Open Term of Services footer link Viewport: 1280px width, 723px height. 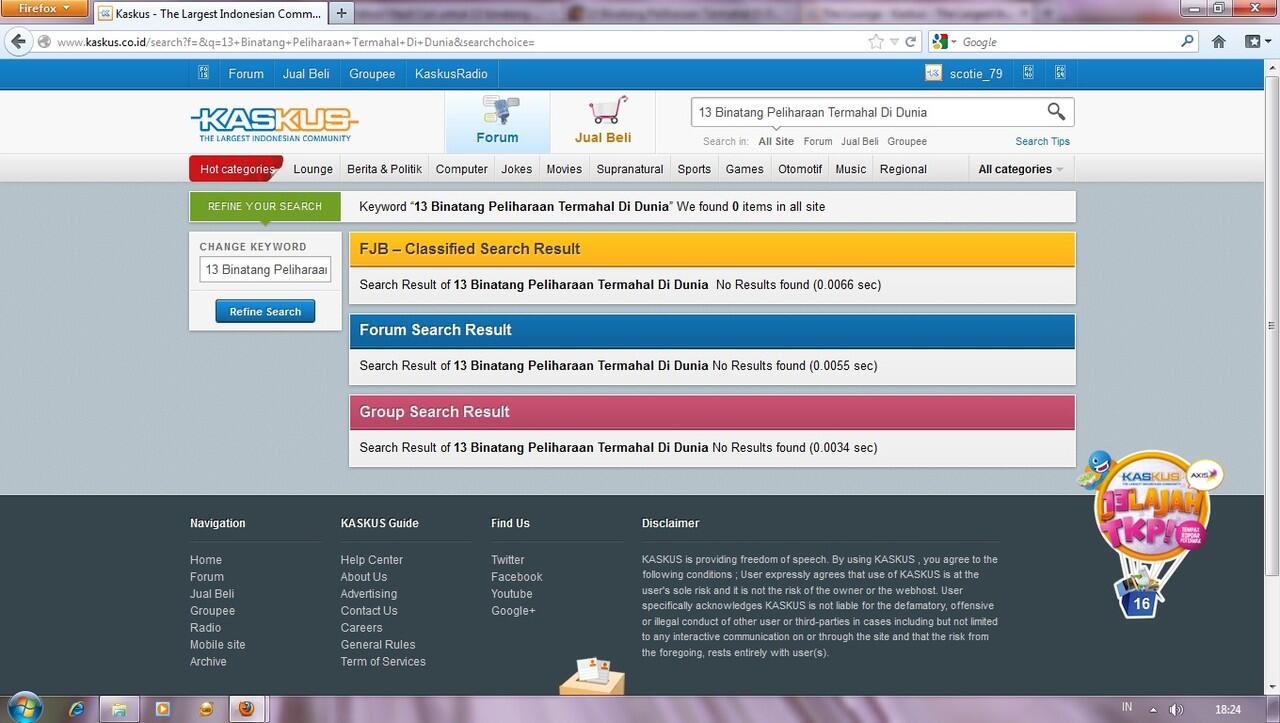point(382,662)
